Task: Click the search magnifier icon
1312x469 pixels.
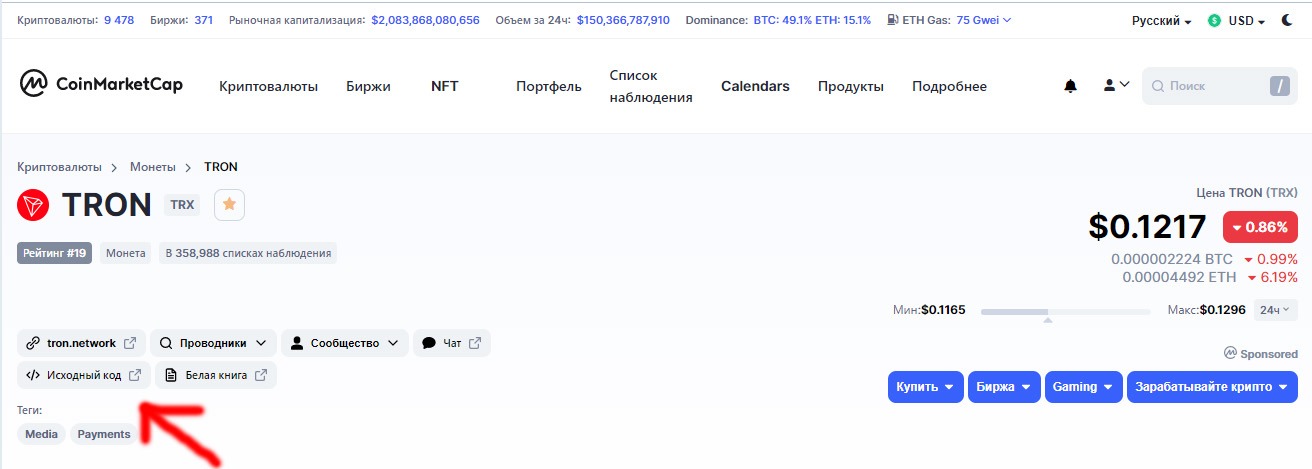Action: (x=1157, y=86)
